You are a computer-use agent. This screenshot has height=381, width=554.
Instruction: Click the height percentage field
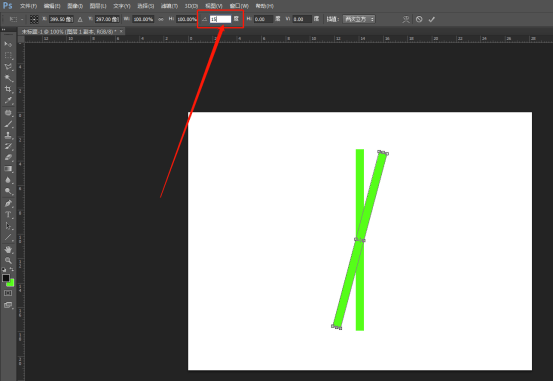click(186, 19)
